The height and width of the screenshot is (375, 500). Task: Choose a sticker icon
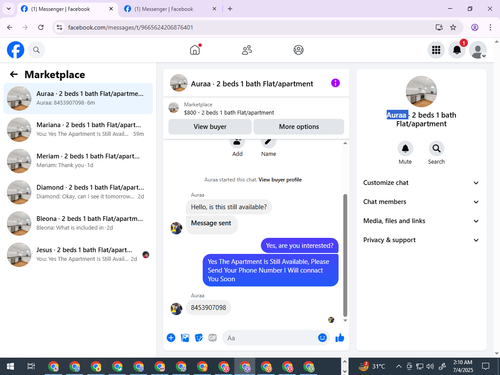pos(199,338)
